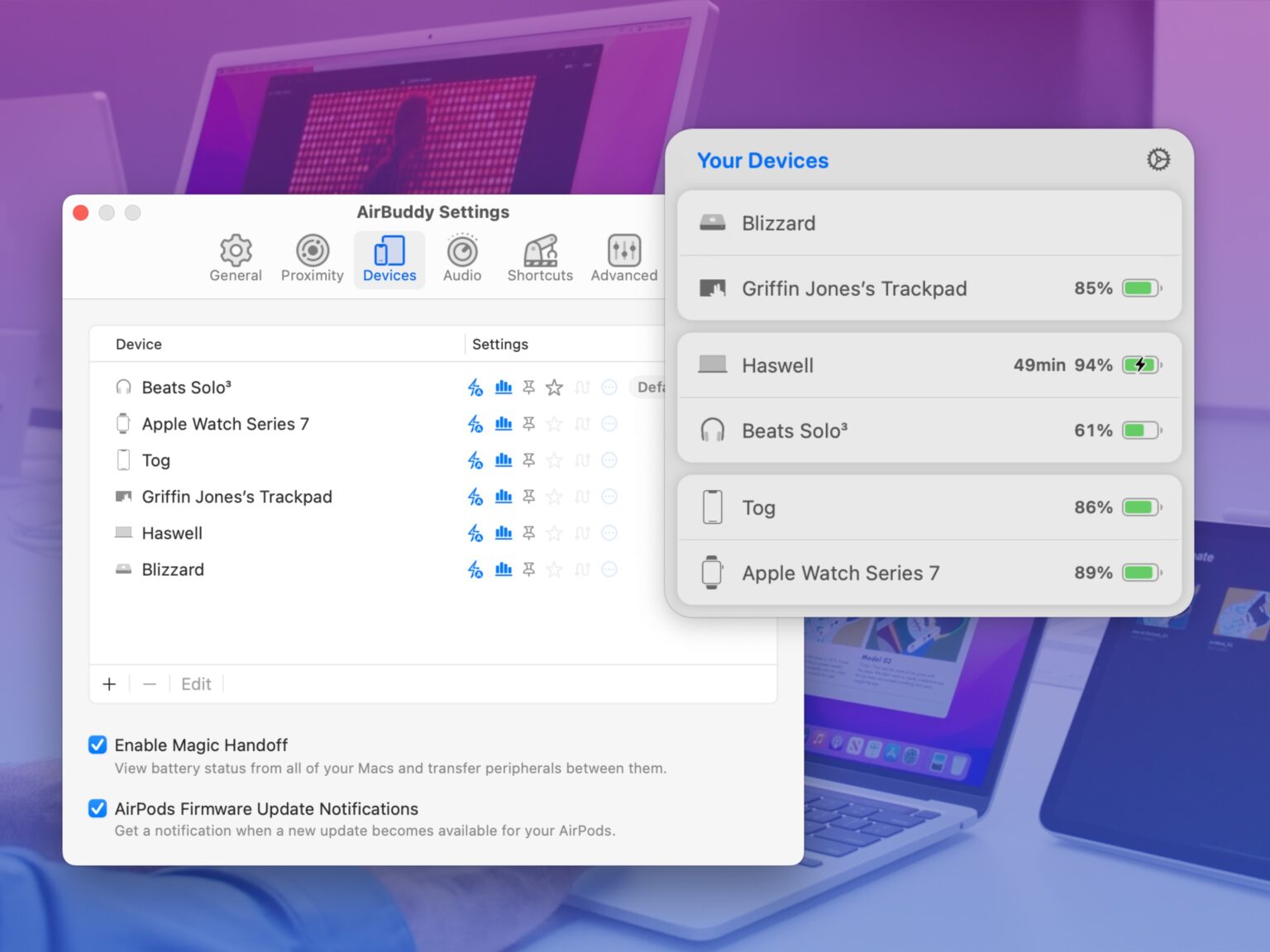
Task: Click the plus button to add device
Action: tap(109, 684)
